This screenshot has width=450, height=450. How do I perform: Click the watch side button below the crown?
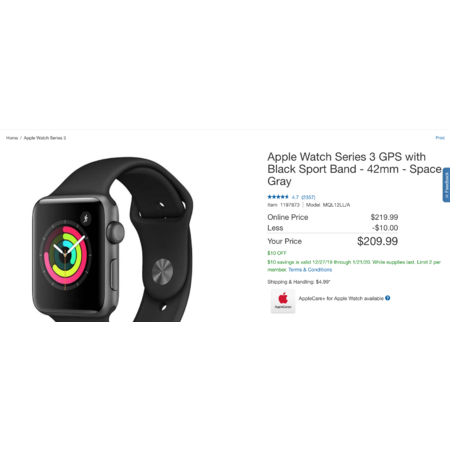point(114,274)
